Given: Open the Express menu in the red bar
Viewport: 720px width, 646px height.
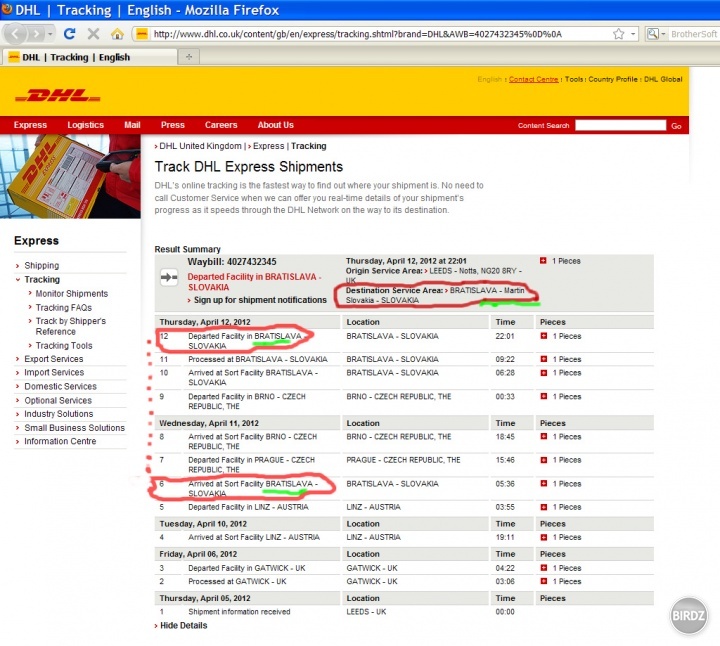Looking at the screenshot, I should pyautogui.click(x=30, y=125).
